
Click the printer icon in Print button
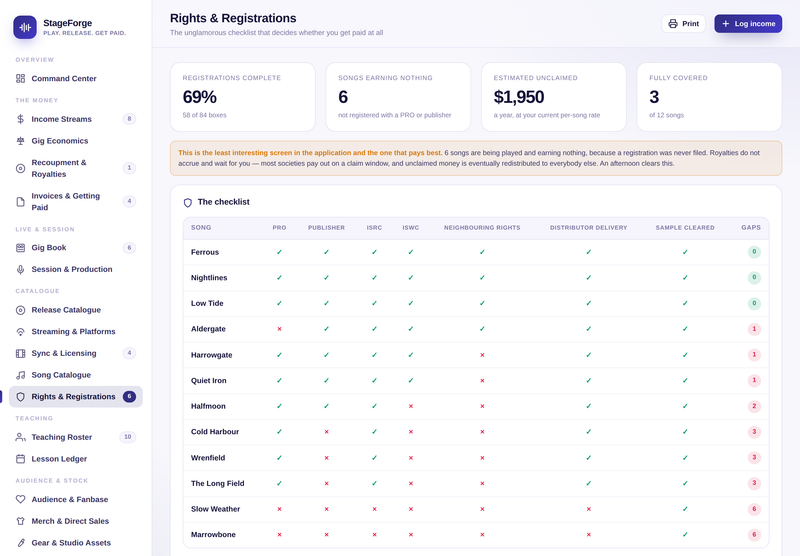[673, 23]
